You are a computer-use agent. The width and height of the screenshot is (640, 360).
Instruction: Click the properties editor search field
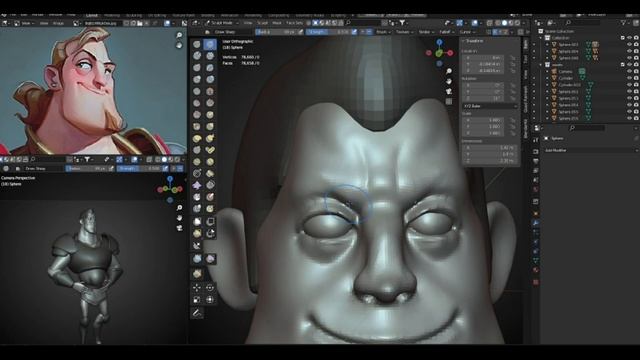(x=587, y=128)
